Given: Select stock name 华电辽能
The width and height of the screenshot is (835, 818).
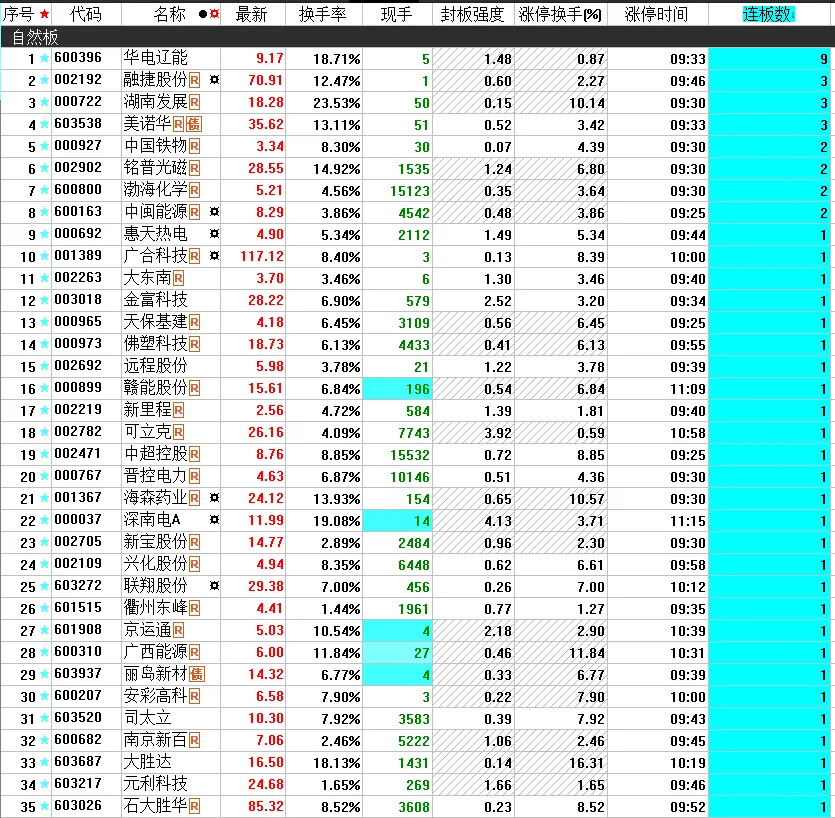Looking at the screenshot, I should pos(155,58).
